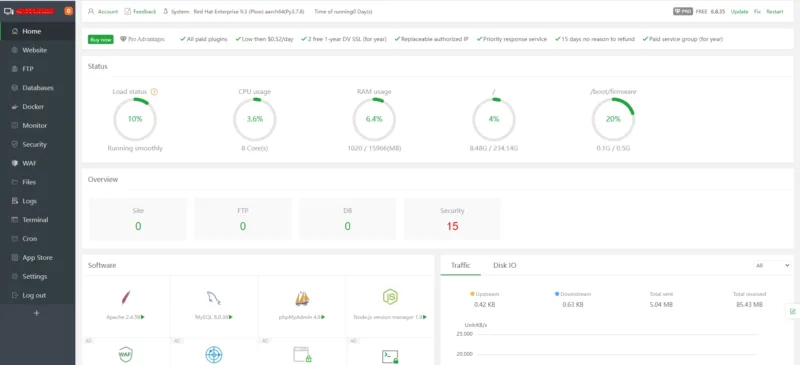
Task: Open the Account link in top bar
Action: 108,12
